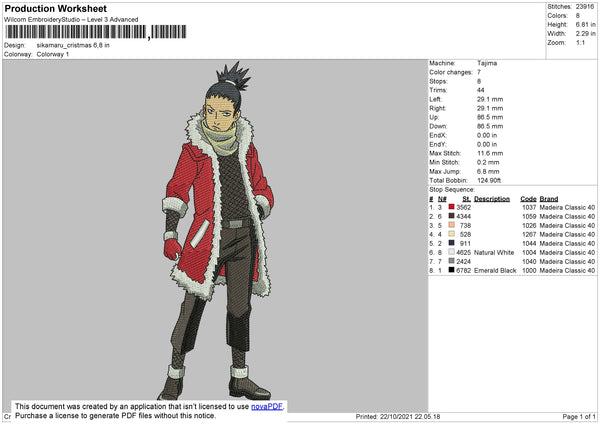Screen dimensions: 600x424
Task: Click the EndX value 0.00 in
Action: (487, 135)
